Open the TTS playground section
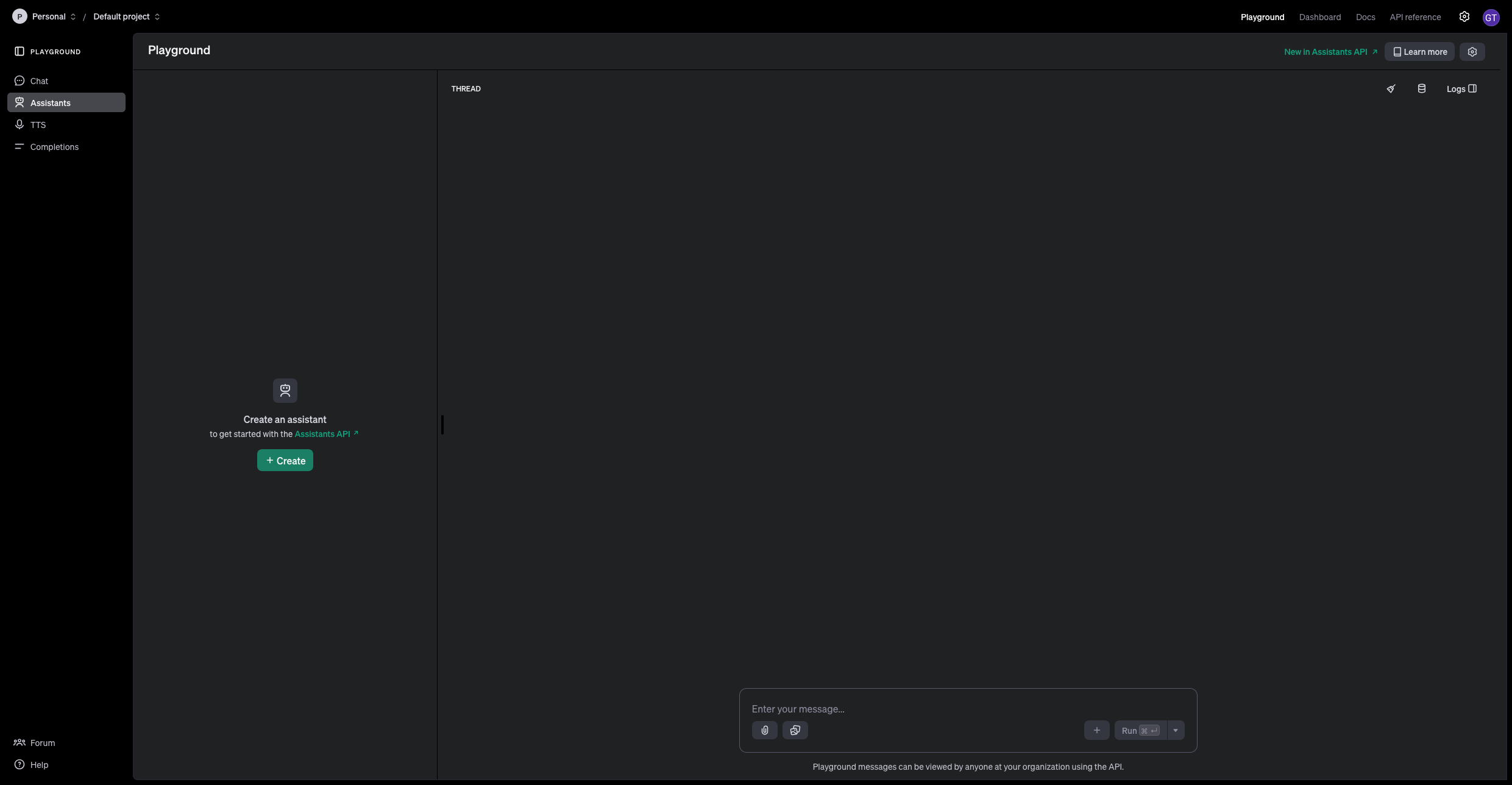 coord(38,125)
